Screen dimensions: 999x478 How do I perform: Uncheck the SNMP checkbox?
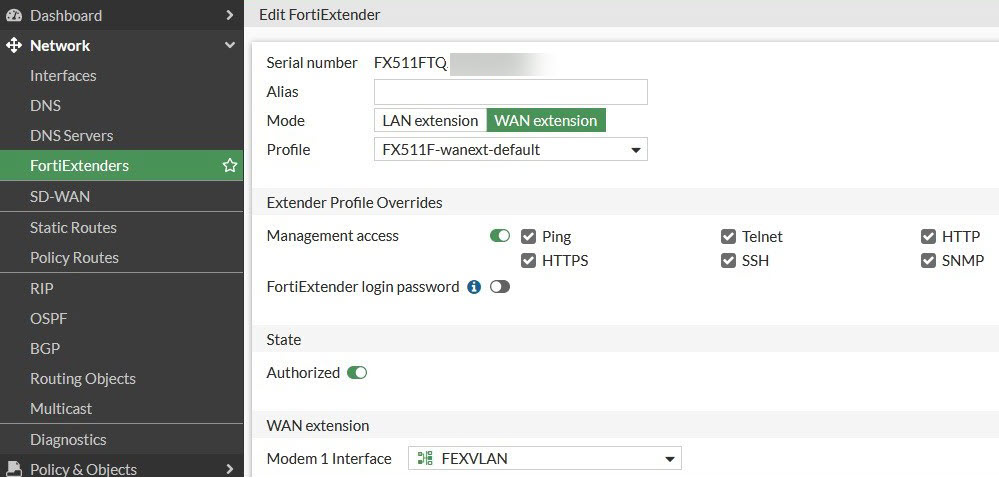coord(928,261)
